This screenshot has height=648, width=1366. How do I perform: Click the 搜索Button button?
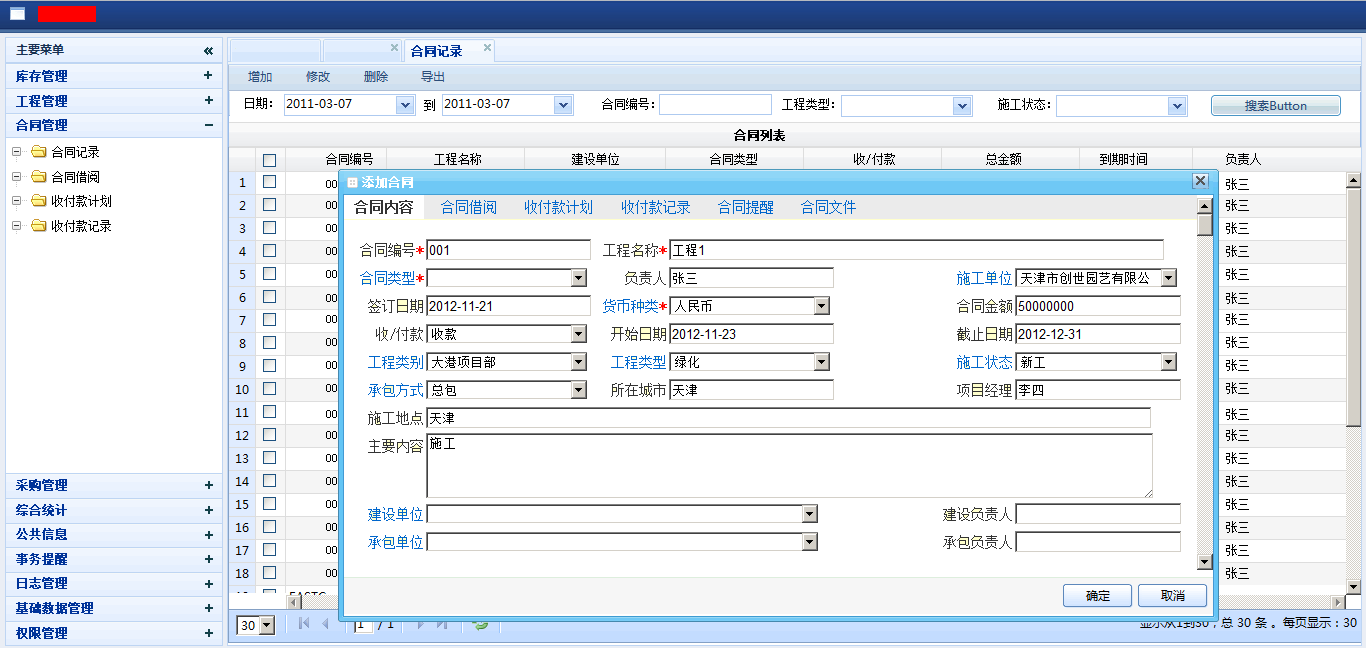[x=1275, y=106]
